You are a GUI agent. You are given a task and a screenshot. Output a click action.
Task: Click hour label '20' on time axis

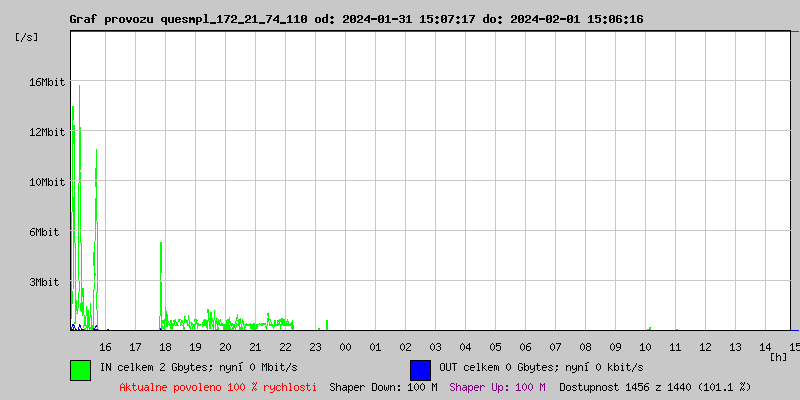tap(225, 347)
